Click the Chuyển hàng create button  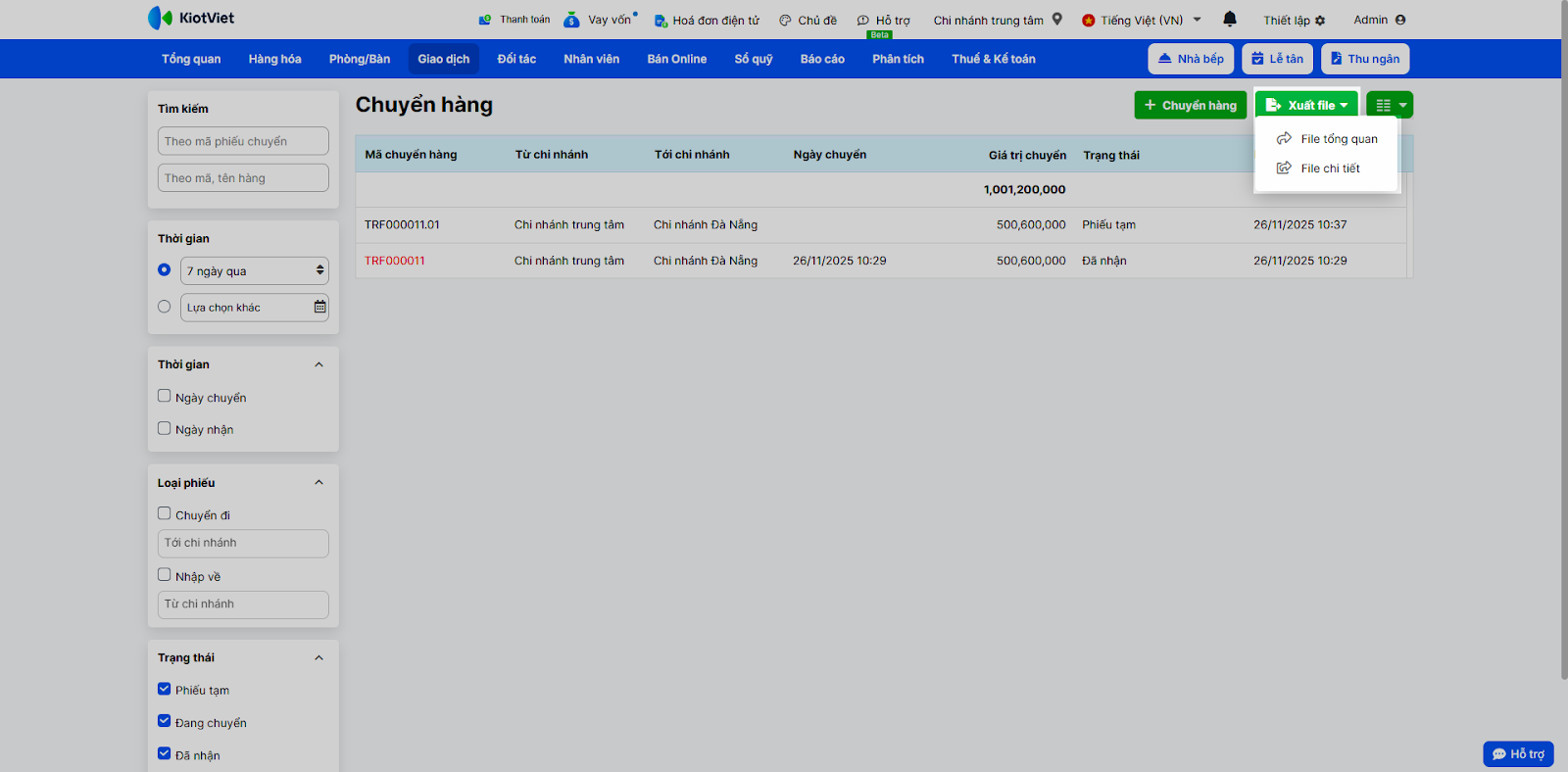pyautogui.click(x=1191, y=105)
